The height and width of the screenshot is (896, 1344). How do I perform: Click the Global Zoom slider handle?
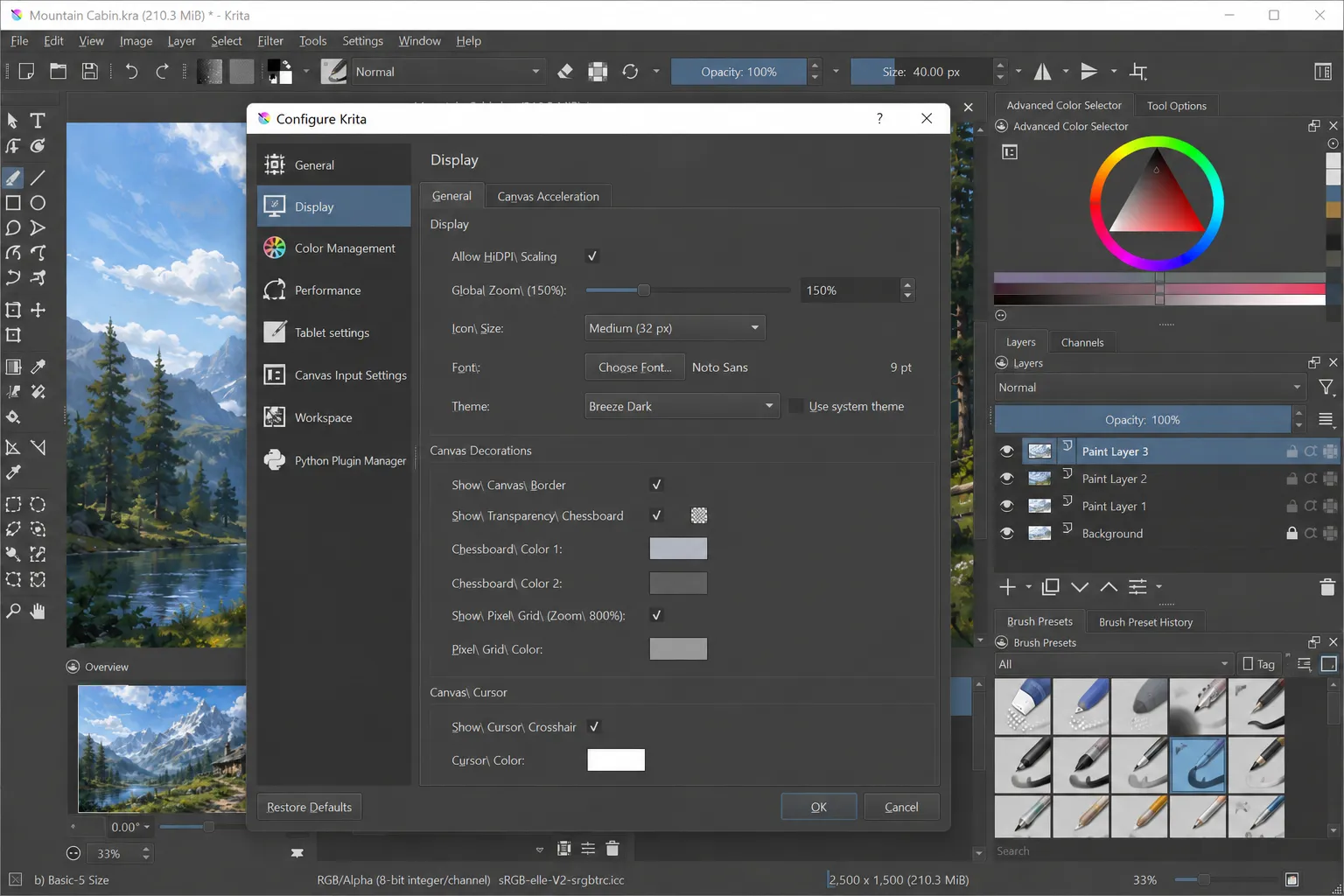point(644,290)
